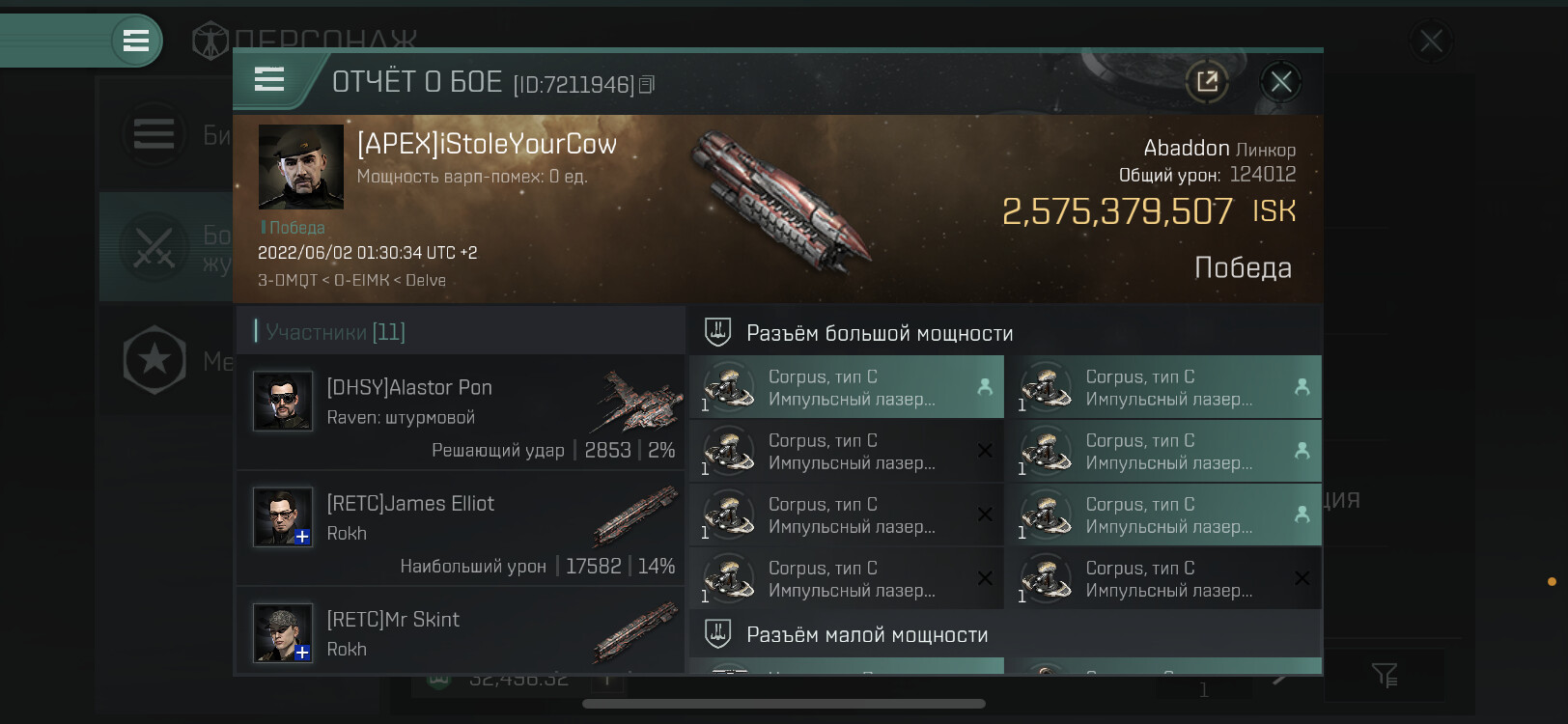
Task: Open main menu in top-left corner
Action: click(136, 42)
